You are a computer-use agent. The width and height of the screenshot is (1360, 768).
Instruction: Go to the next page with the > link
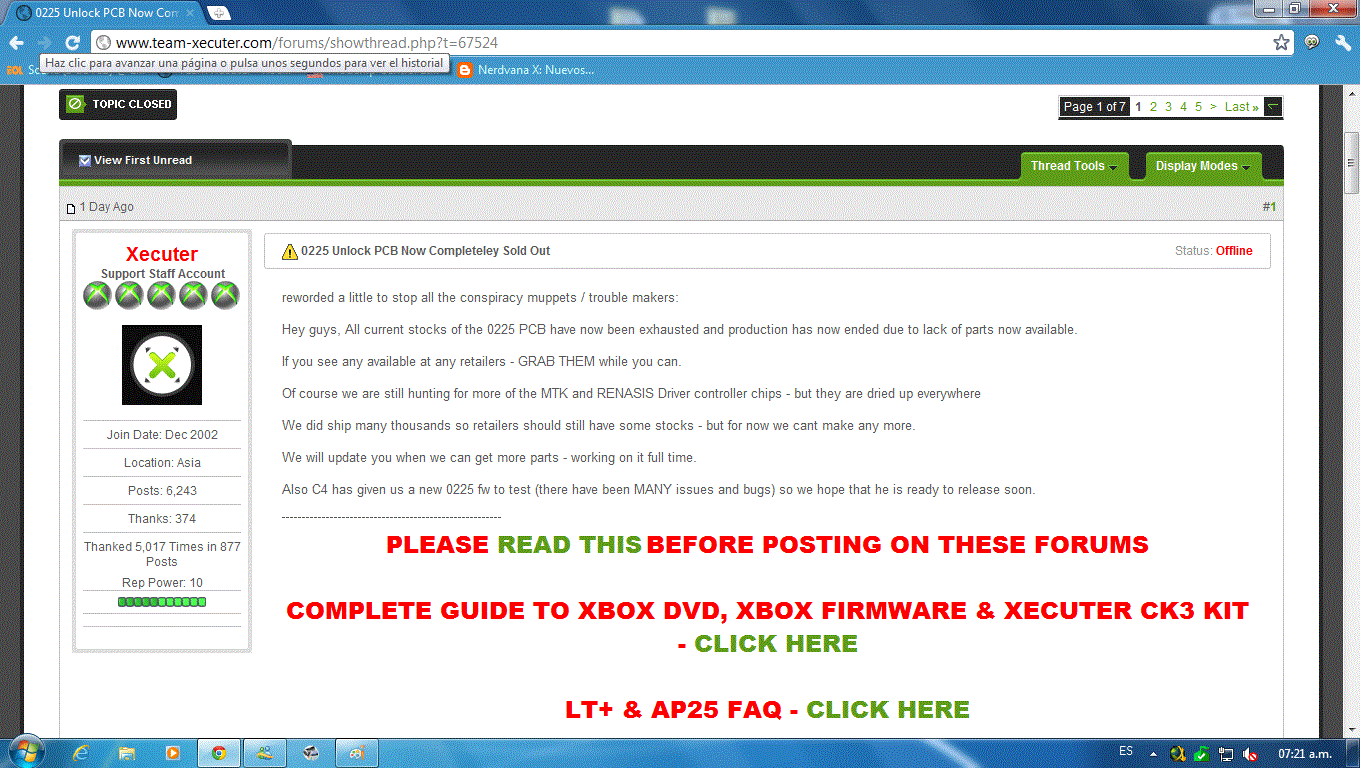click(x=1213, y=107)
